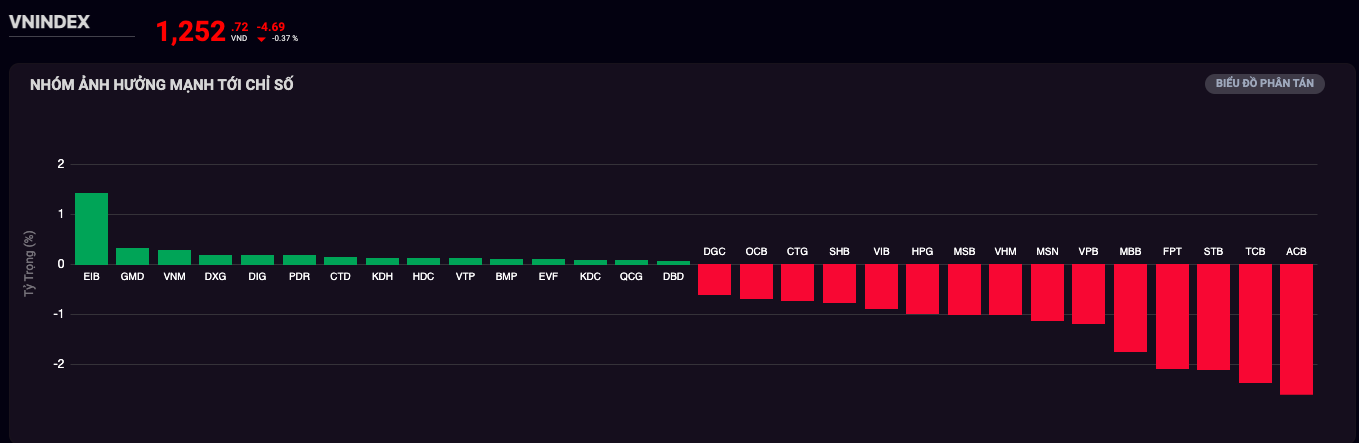1359x443 pixels.
Task: Click the 1,252 index value
Action: pos(190,32)
